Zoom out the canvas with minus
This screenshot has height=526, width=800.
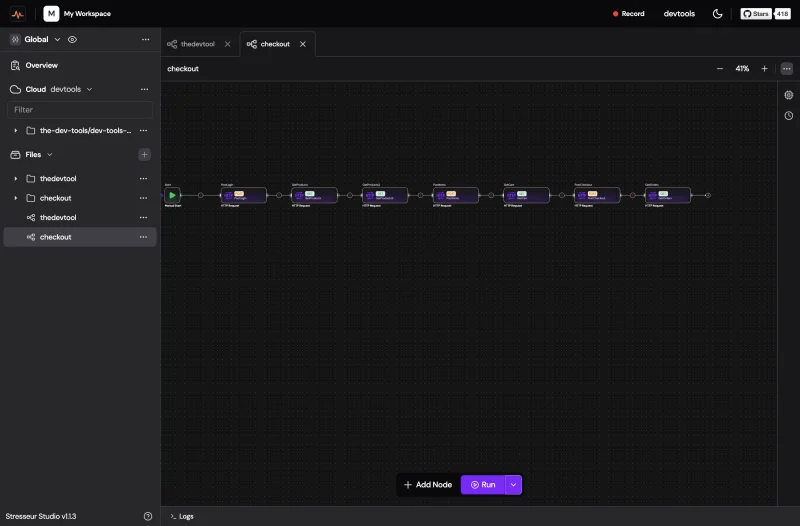[x=720, y=68]
